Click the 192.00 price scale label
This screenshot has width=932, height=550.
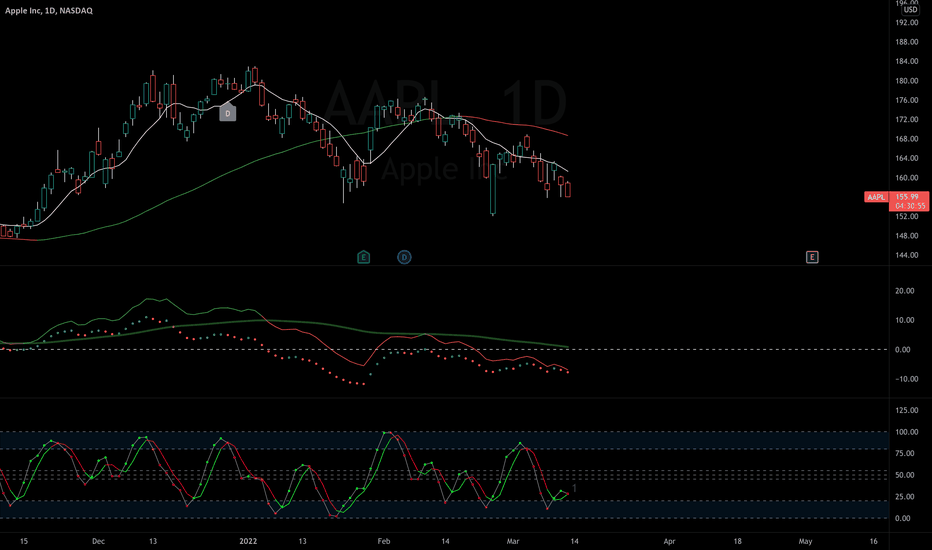tap(906, 23)
